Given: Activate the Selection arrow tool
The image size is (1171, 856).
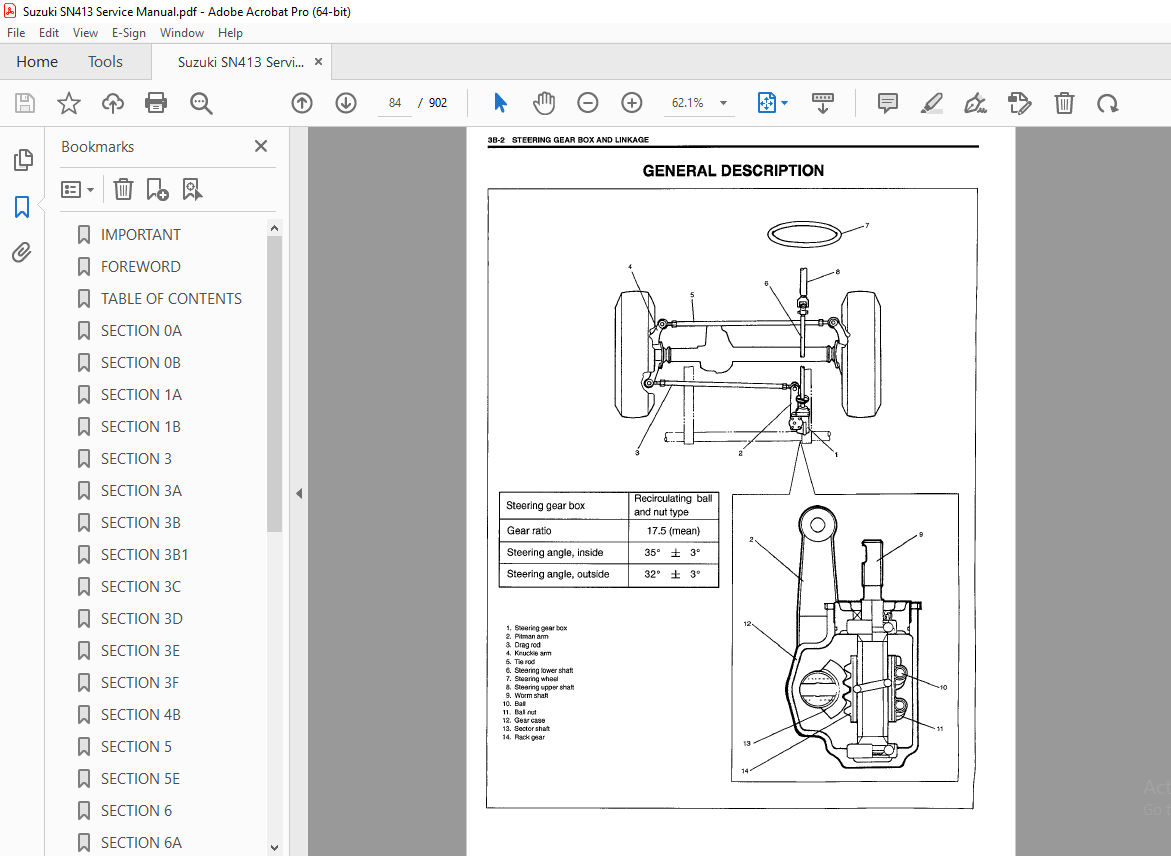Looking at the screenshot, I should 500,103.
